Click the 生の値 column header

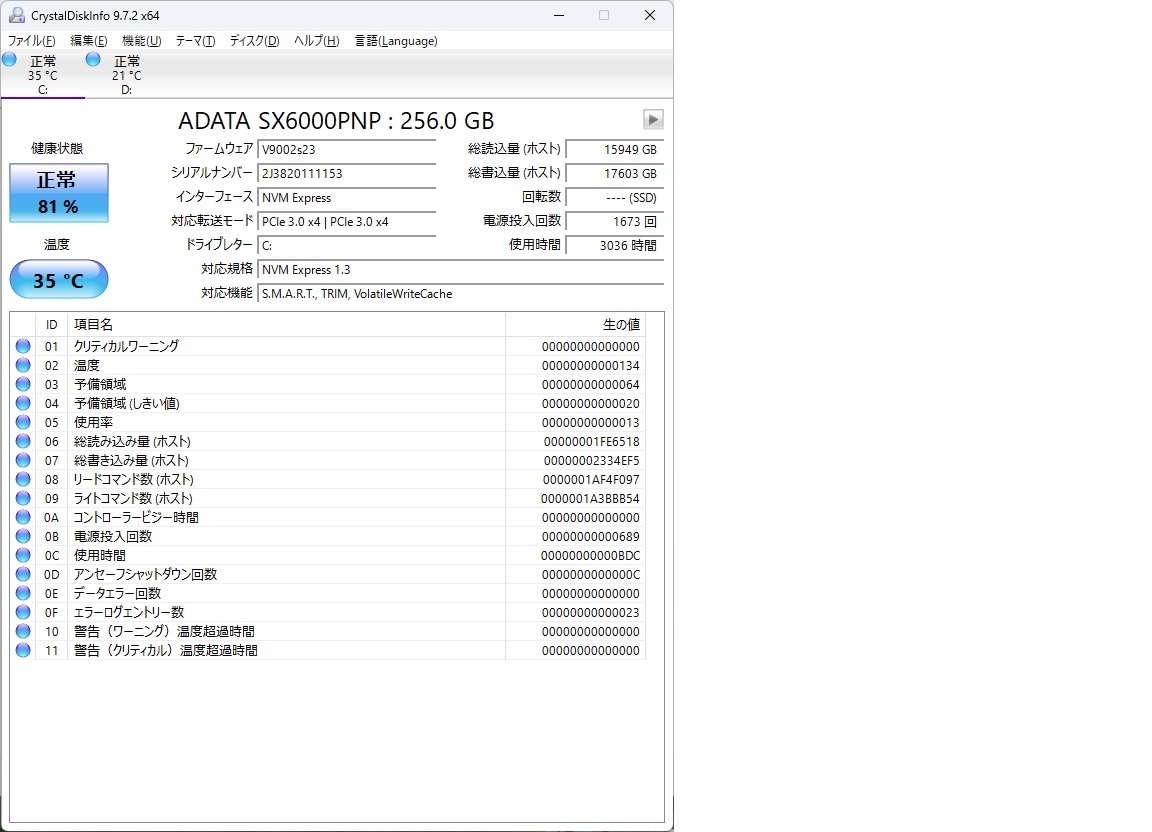(575, 325)
